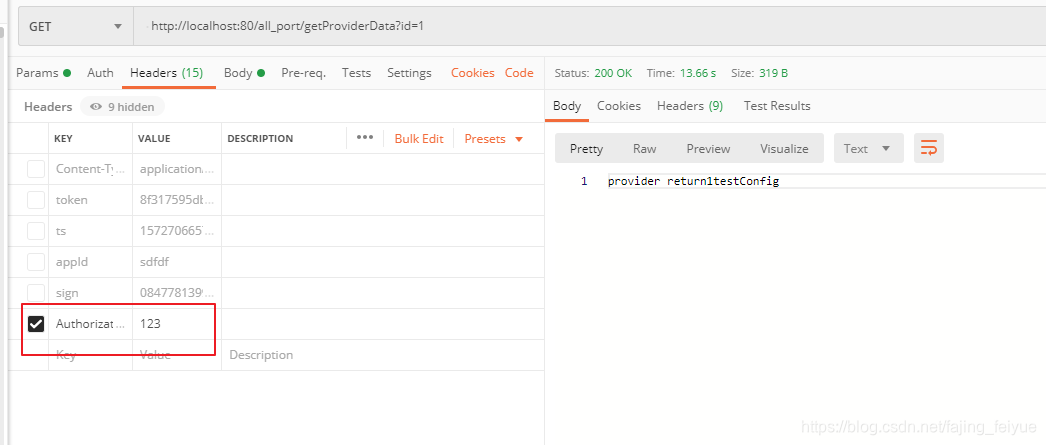Open the request Settings tab
The width and height of the screenshot is (1046, 445).
409,73
